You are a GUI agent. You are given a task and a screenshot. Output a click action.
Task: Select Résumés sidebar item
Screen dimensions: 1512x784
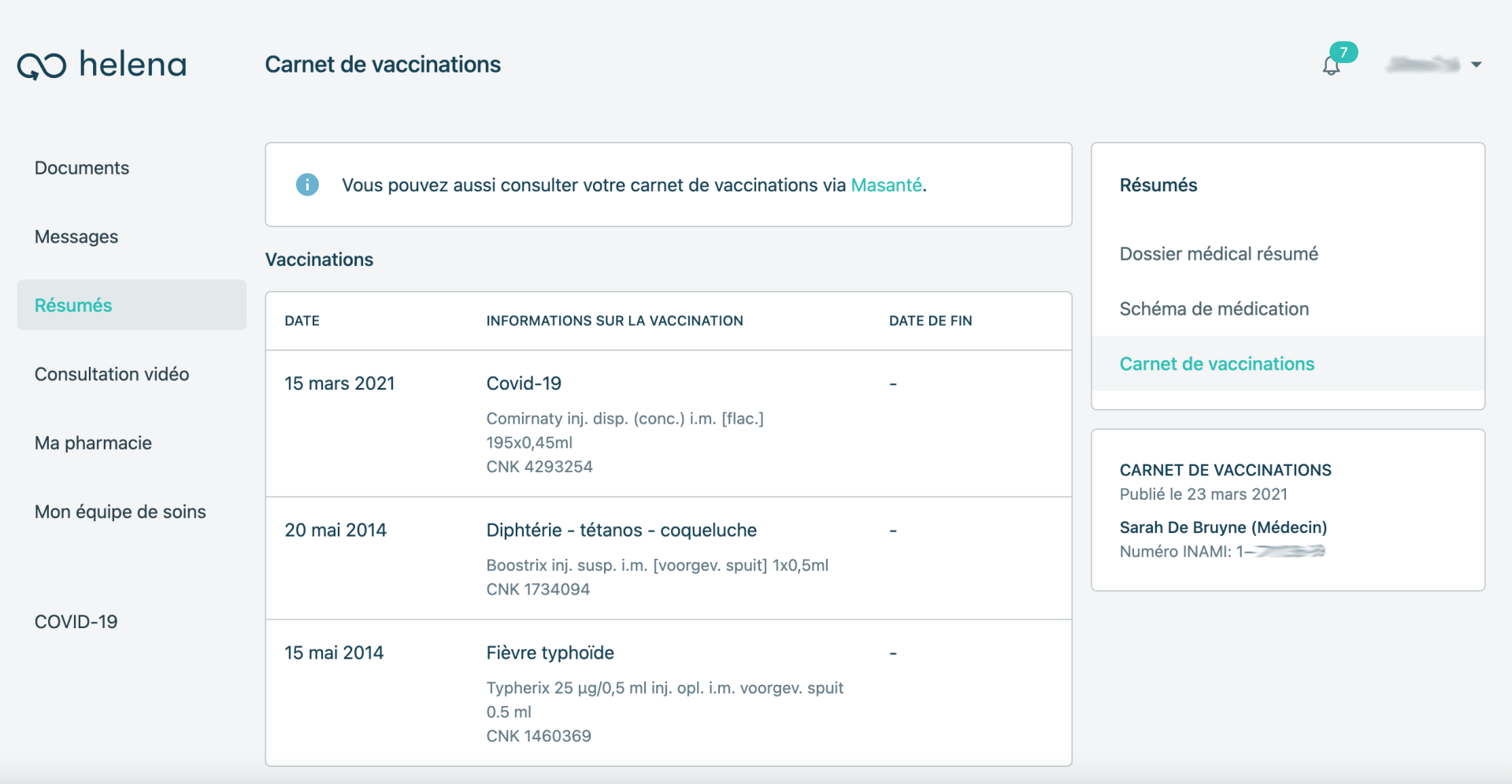tap(132, 305)
